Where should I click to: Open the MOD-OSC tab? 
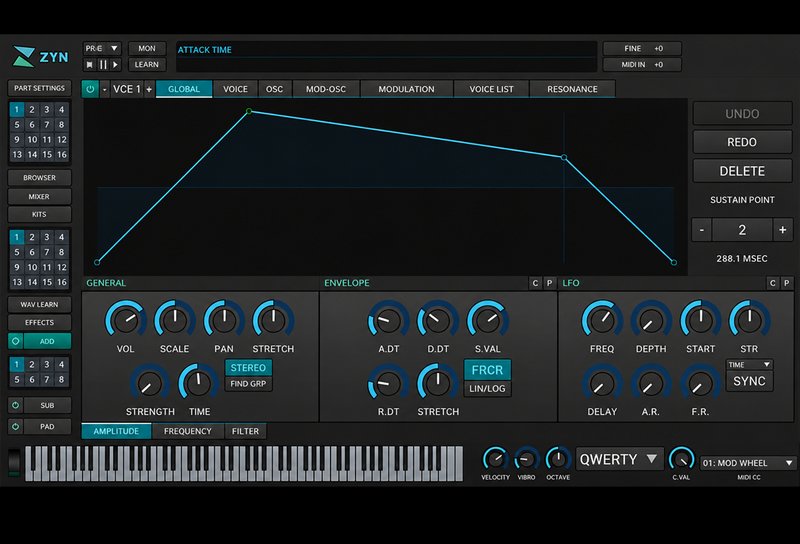point(326,89)
